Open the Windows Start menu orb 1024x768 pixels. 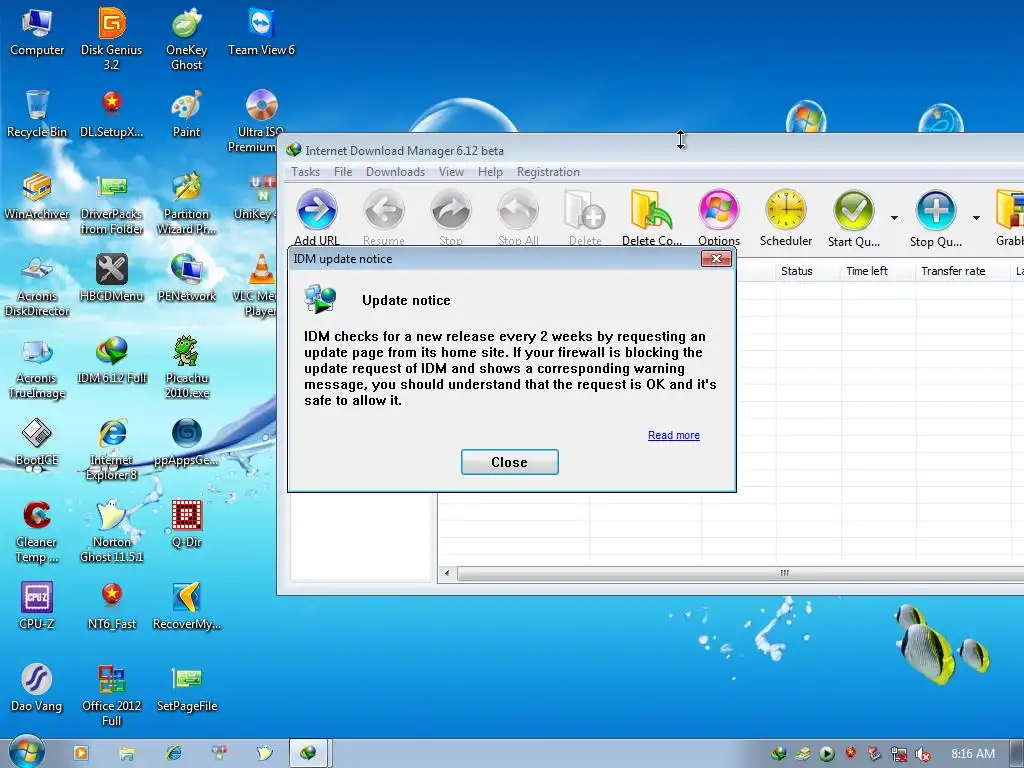coord(27,752)
